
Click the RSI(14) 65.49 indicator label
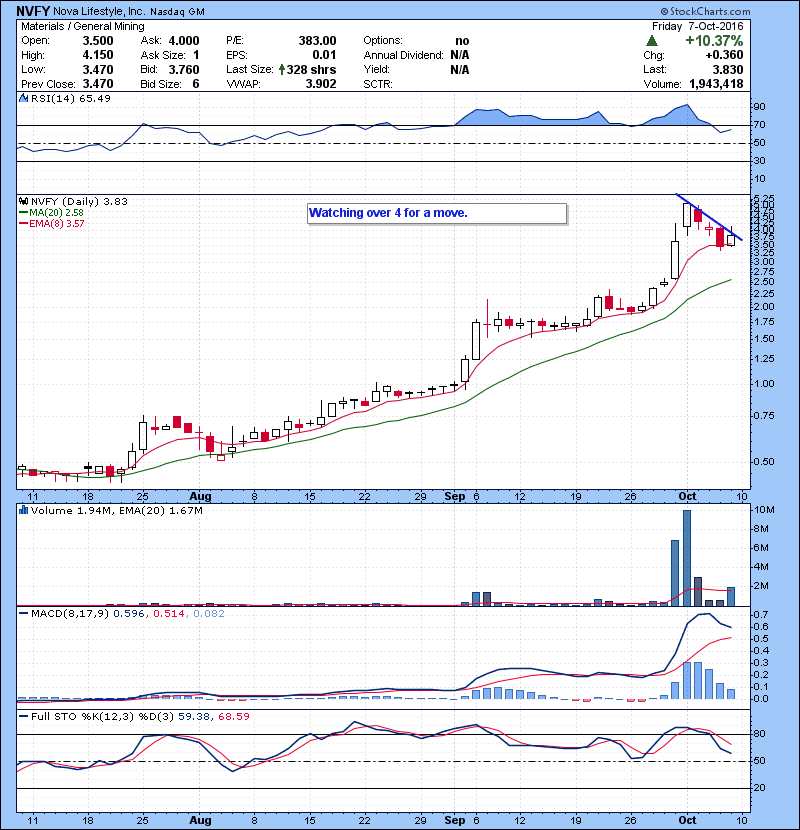70,98
